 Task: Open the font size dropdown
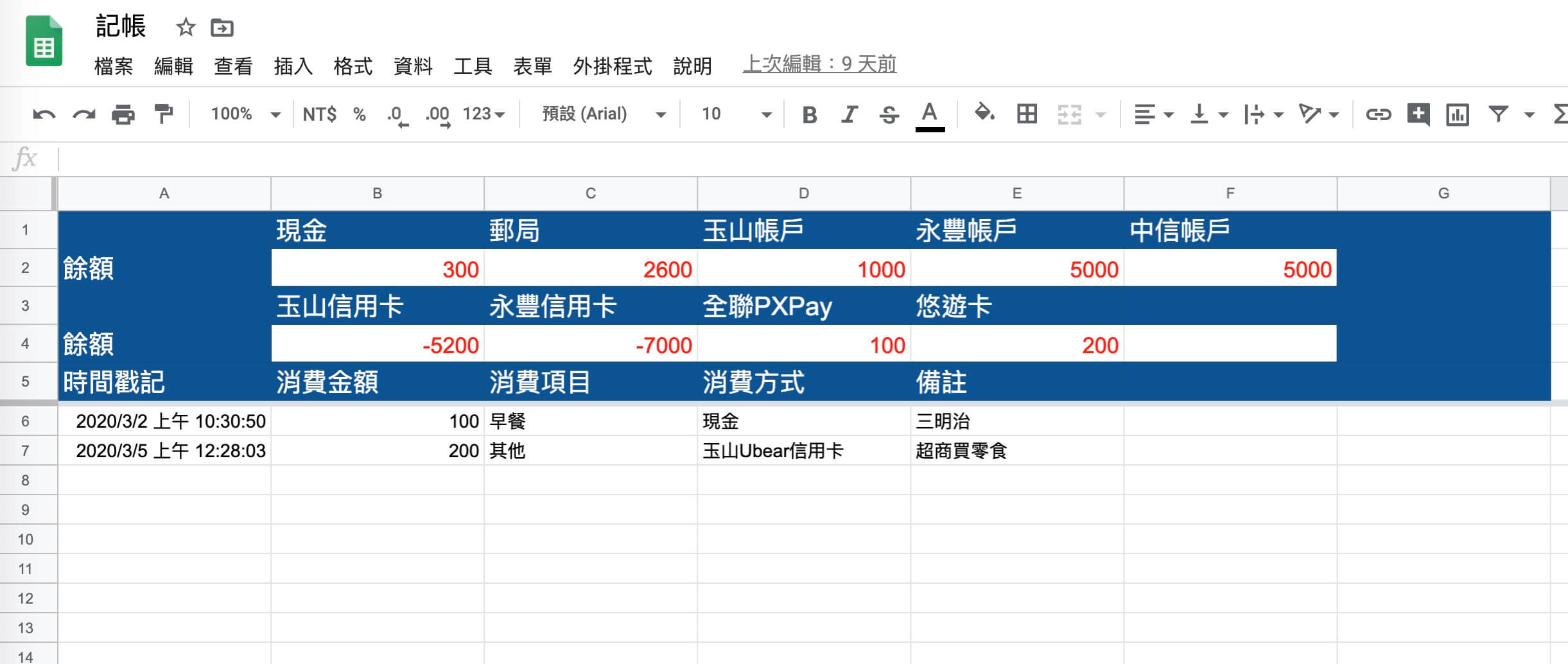(736, 114)
